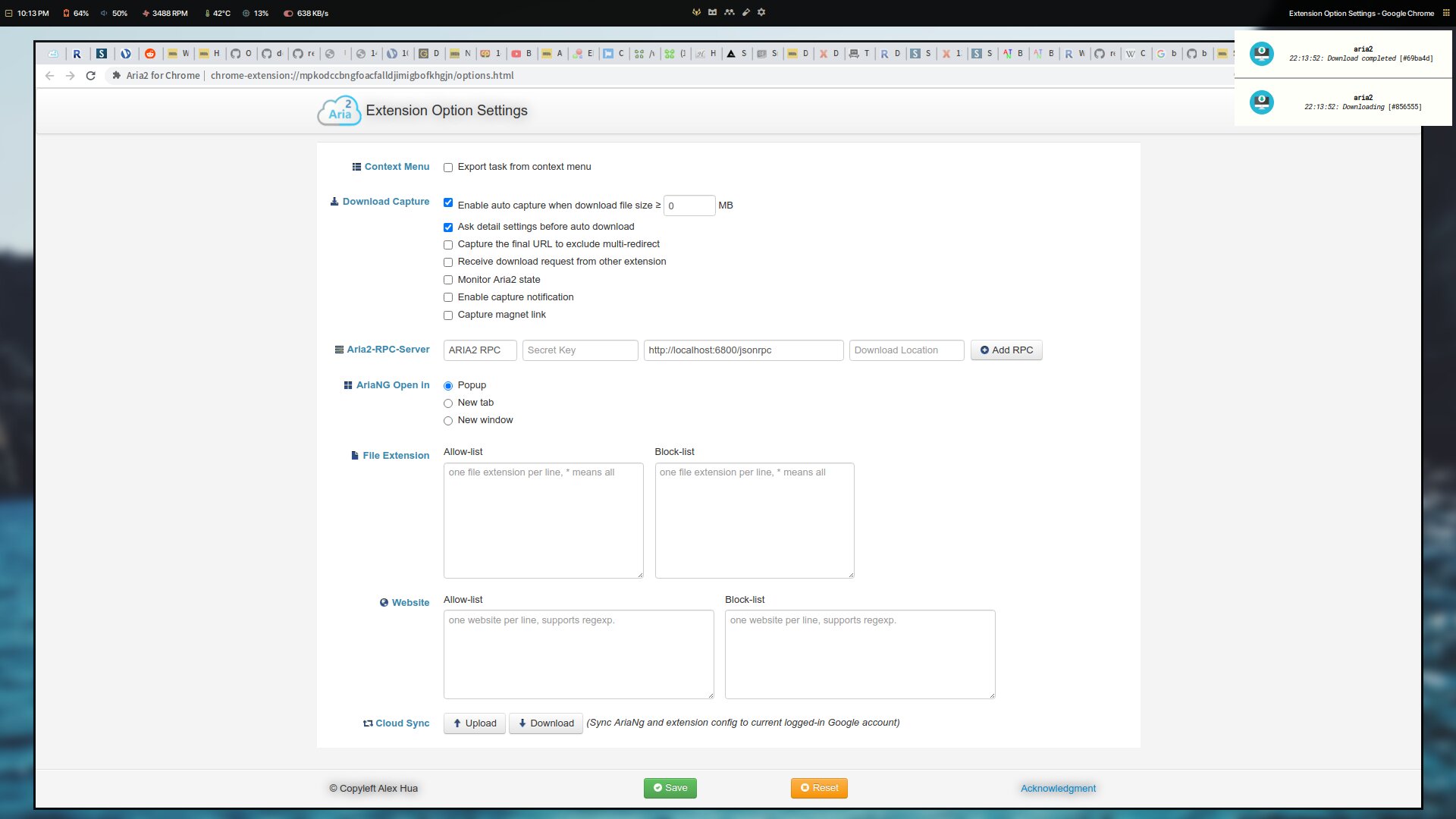Toggle Enable capture notification checkbox
Viewport: 1456px width, 819px height.
pos(448,297)
